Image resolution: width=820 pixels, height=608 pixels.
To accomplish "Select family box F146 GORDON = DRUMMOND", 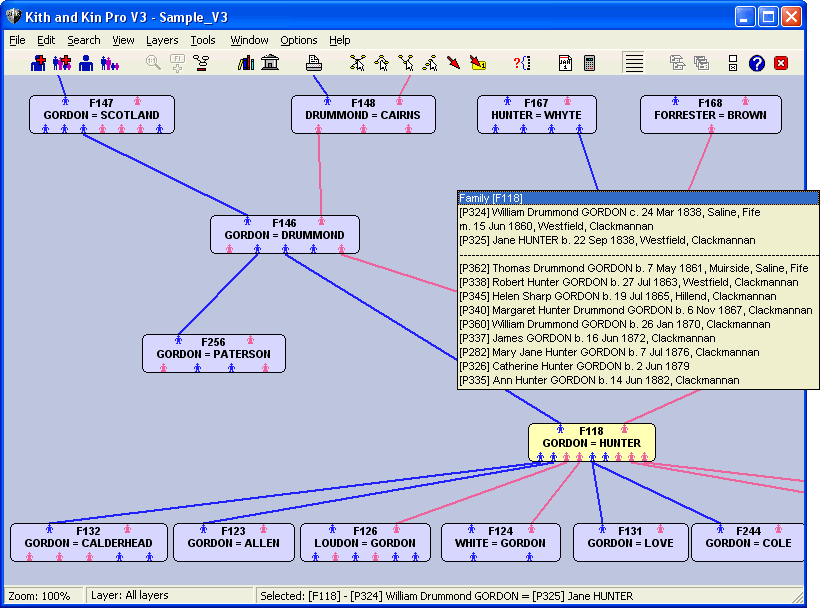I will point(284,234).
